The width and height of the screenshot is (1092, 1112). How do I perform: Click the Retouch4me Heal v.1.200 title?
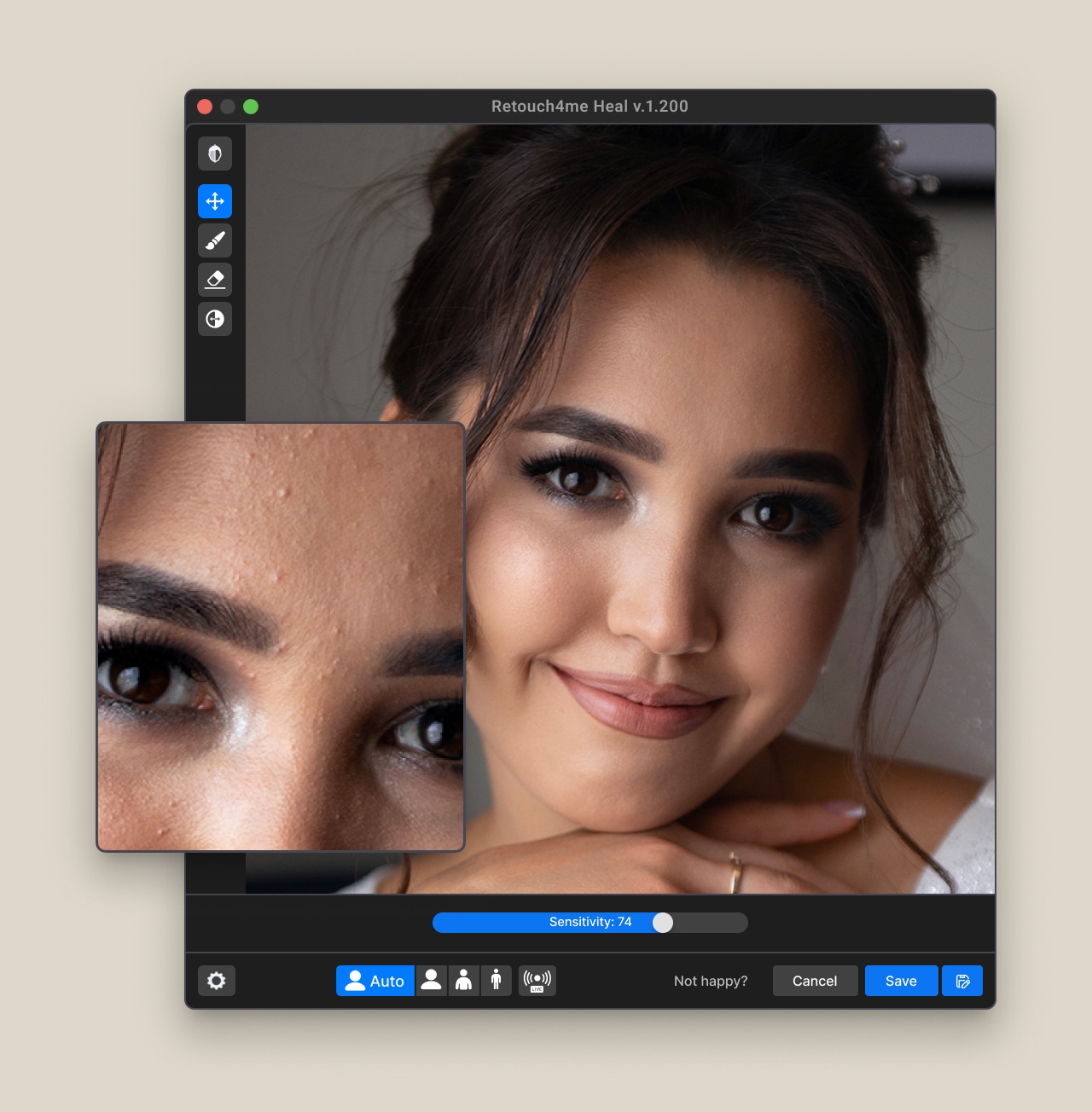[590, 107]
